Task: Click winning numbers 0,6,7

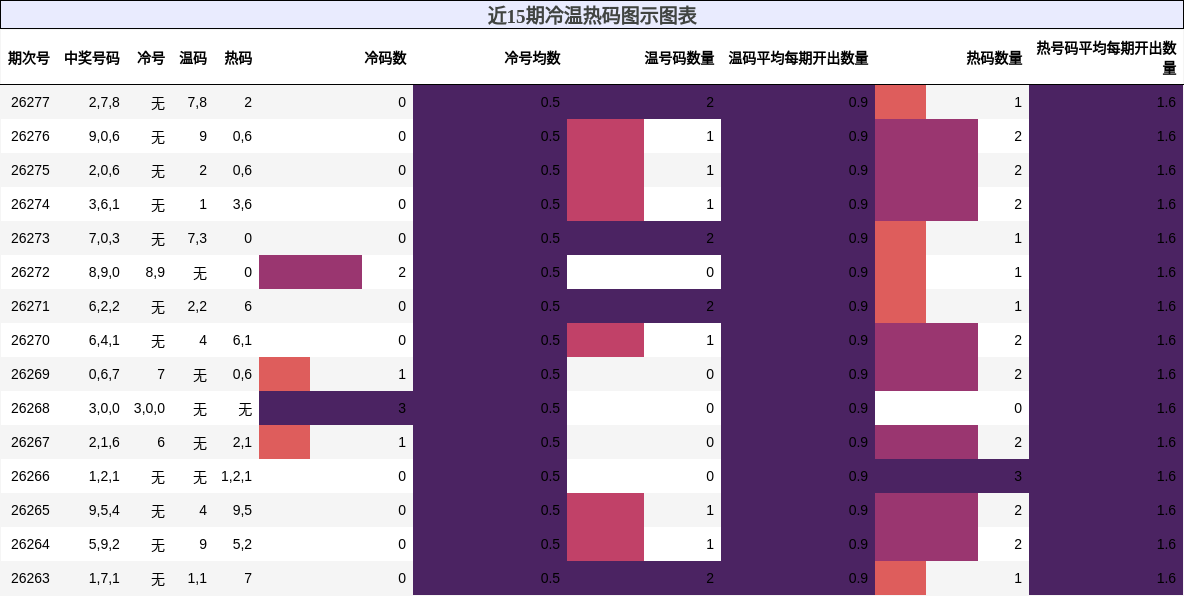Action: click(104, 374)
